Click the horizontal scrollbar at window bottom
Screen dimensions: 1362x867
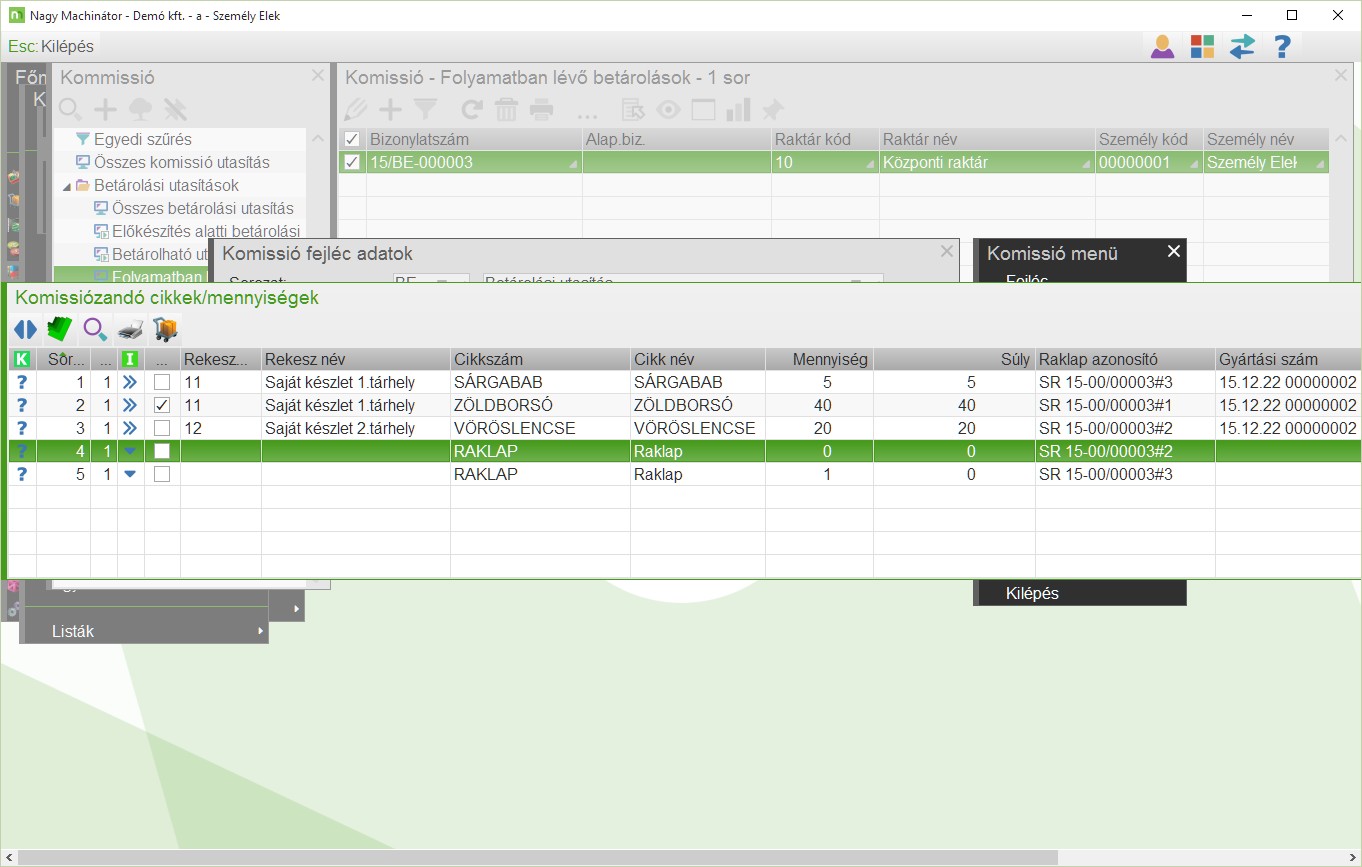(x=538, y=858)
